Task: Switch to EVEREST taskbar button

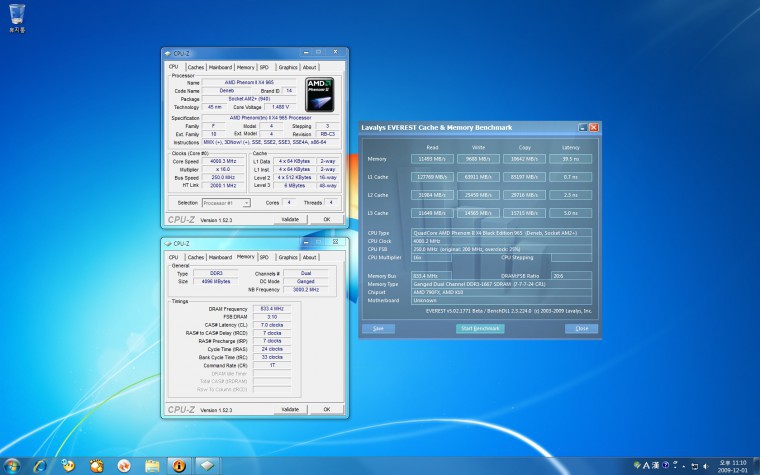Action: point(179,466)
